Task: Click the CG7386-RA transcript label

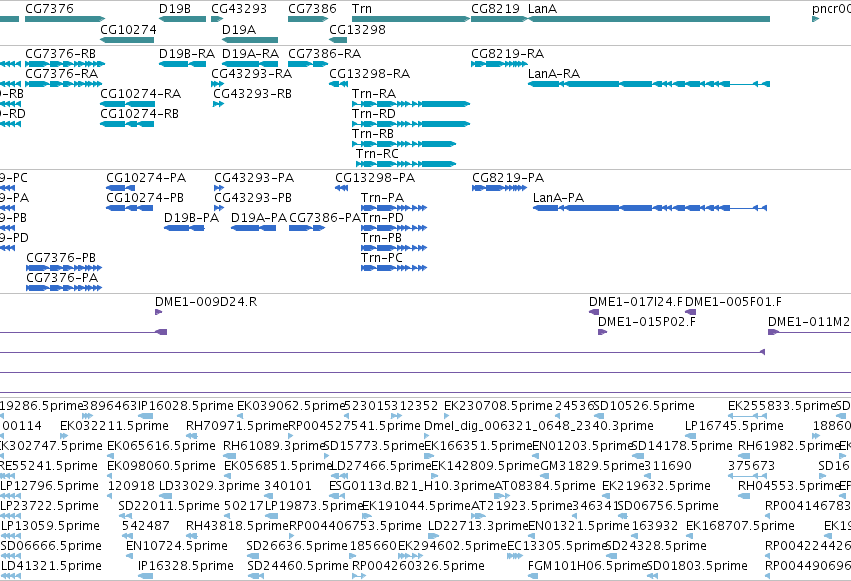Action: (x=325, y=54)
